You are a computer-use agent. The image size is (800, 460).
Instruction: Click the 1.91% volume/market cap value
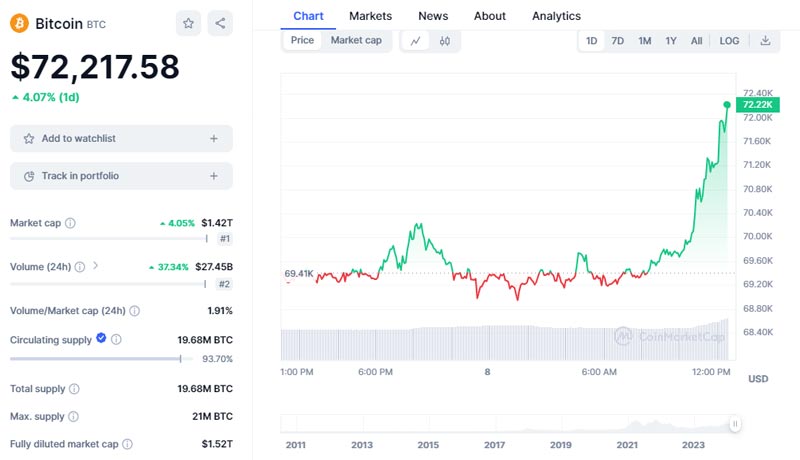[x=220, y=311]
